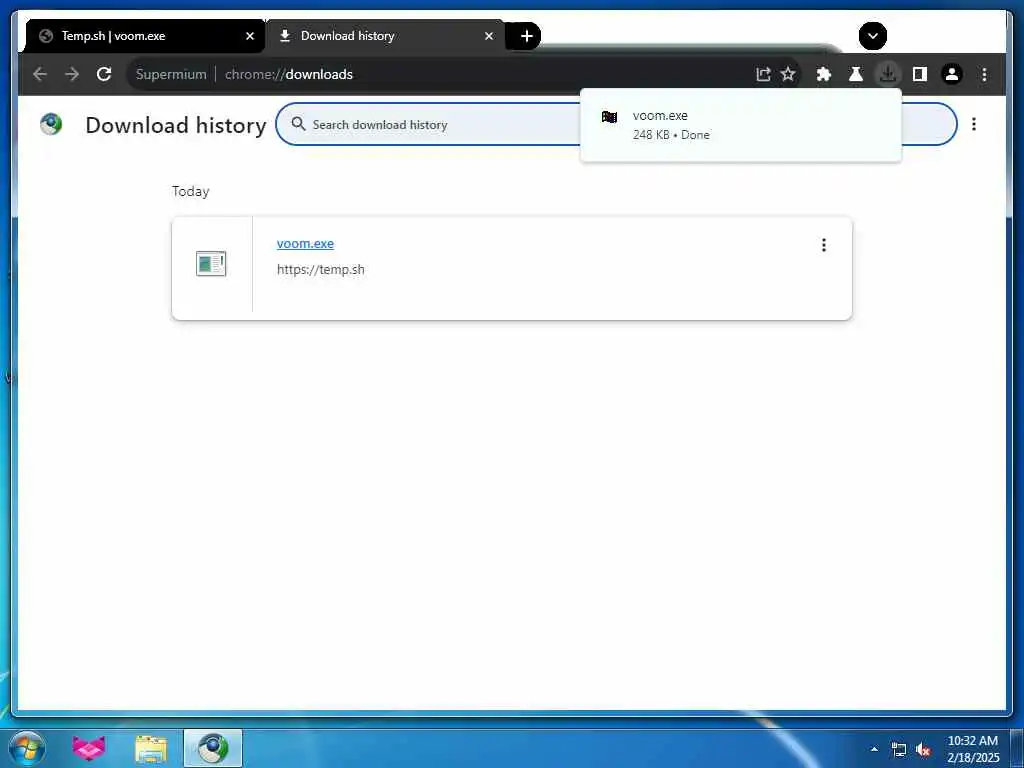Click the Download history page title
The height and width of the screenshot is (768, 1024).
click(x=176, y=125)
